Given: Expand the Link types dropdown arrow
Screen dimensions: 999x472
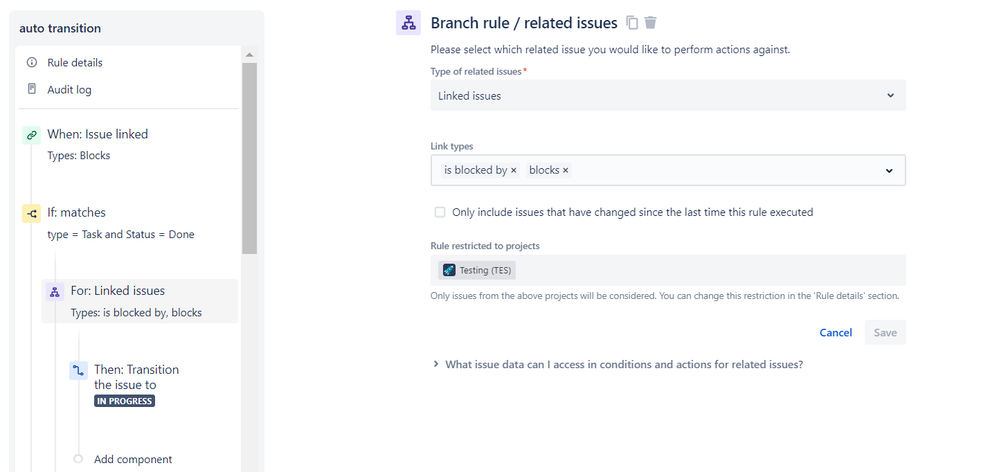Looking at the screenshot, I should (889, 171).
